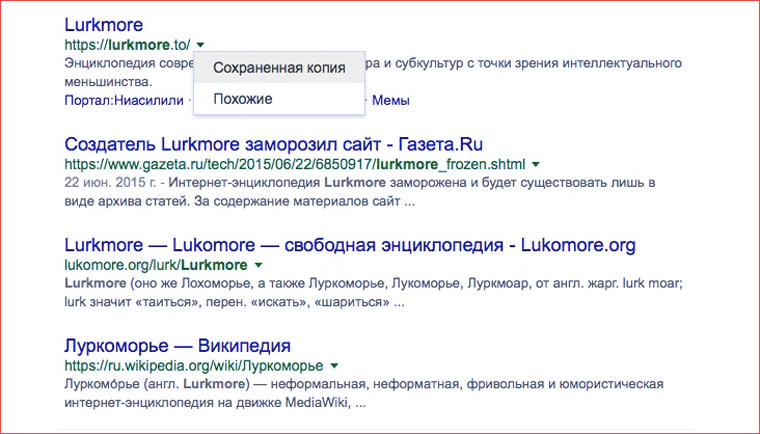Open the 'Портал:Ниасилили' sitelink
The width and height of the screenshot is (760, 434).
124,100
